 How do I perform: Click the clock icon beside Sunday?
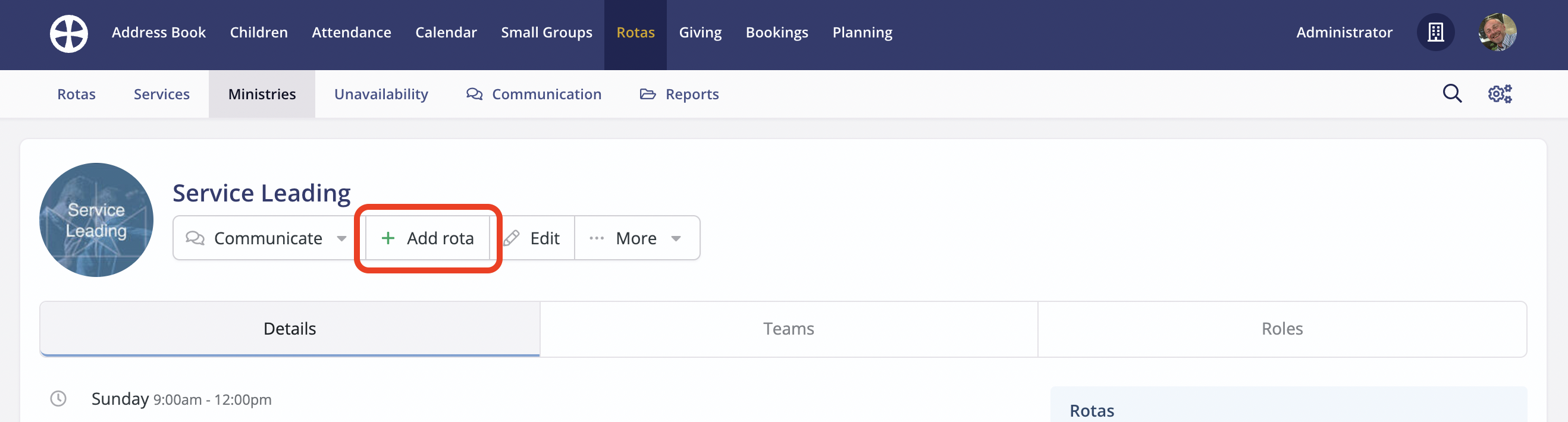click(x=58, y=398)
